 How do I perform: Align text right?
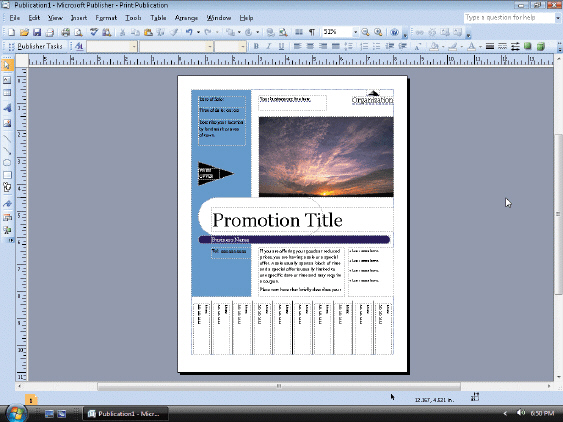[x=323, y=46]
